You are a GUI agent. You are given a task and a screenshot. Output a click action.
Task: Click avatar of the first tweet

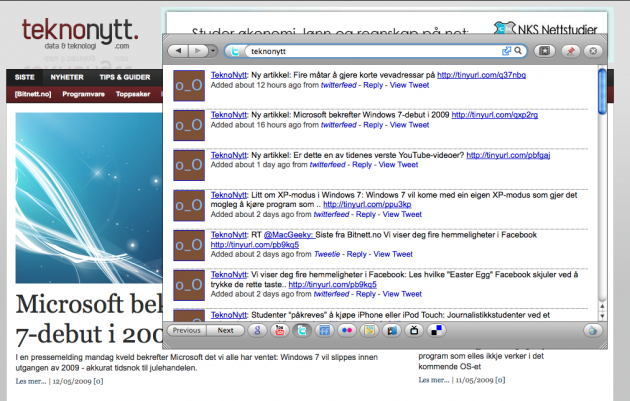pos(189,86)
